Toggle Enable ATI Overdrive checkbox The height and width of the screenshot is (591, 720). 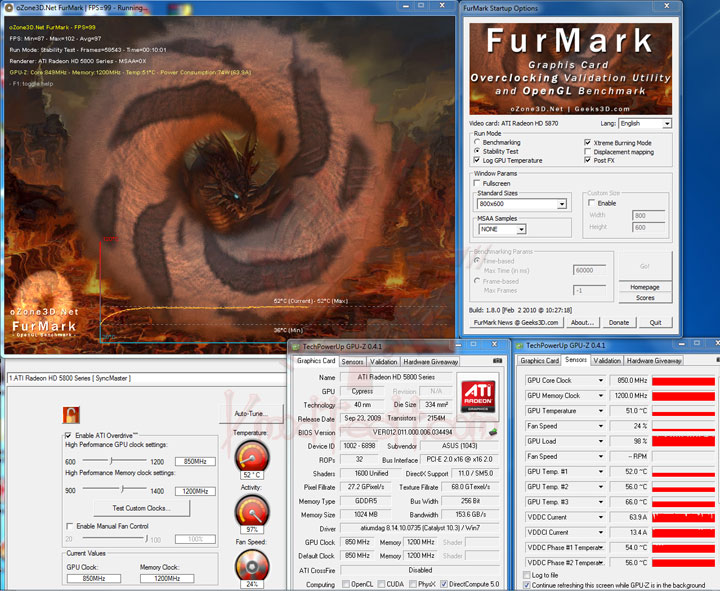click(x=68, y=435)
